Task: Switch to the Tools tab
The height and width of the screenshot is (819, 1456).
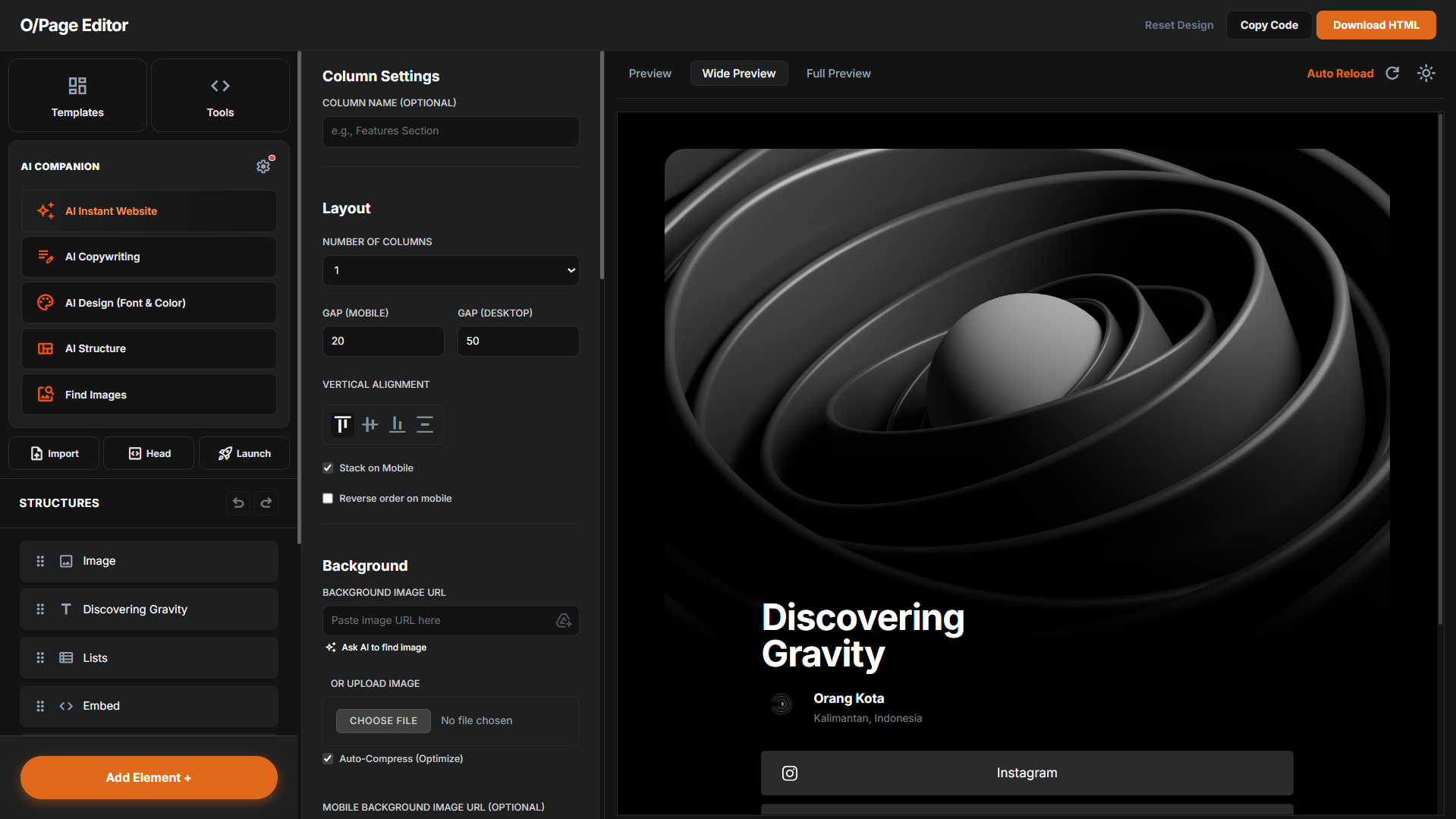Action: [x=219, y=95]
